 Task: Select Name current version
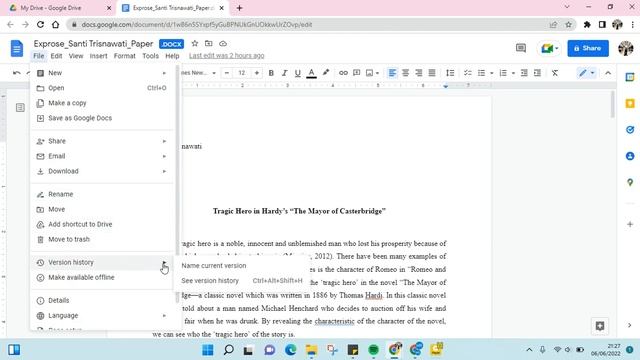(x=242, y=266)
